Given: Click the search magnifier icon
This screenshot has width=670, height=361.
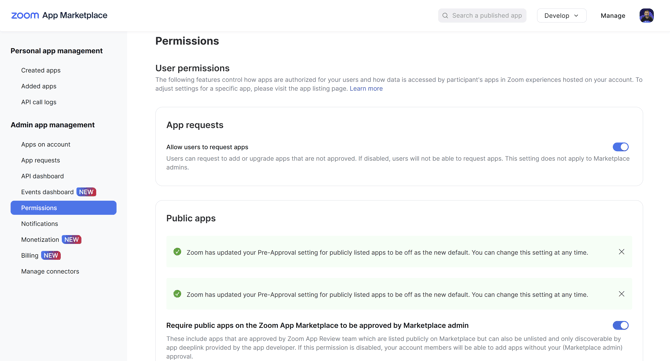Looking at the screenshot, I should tap(445, 15).
